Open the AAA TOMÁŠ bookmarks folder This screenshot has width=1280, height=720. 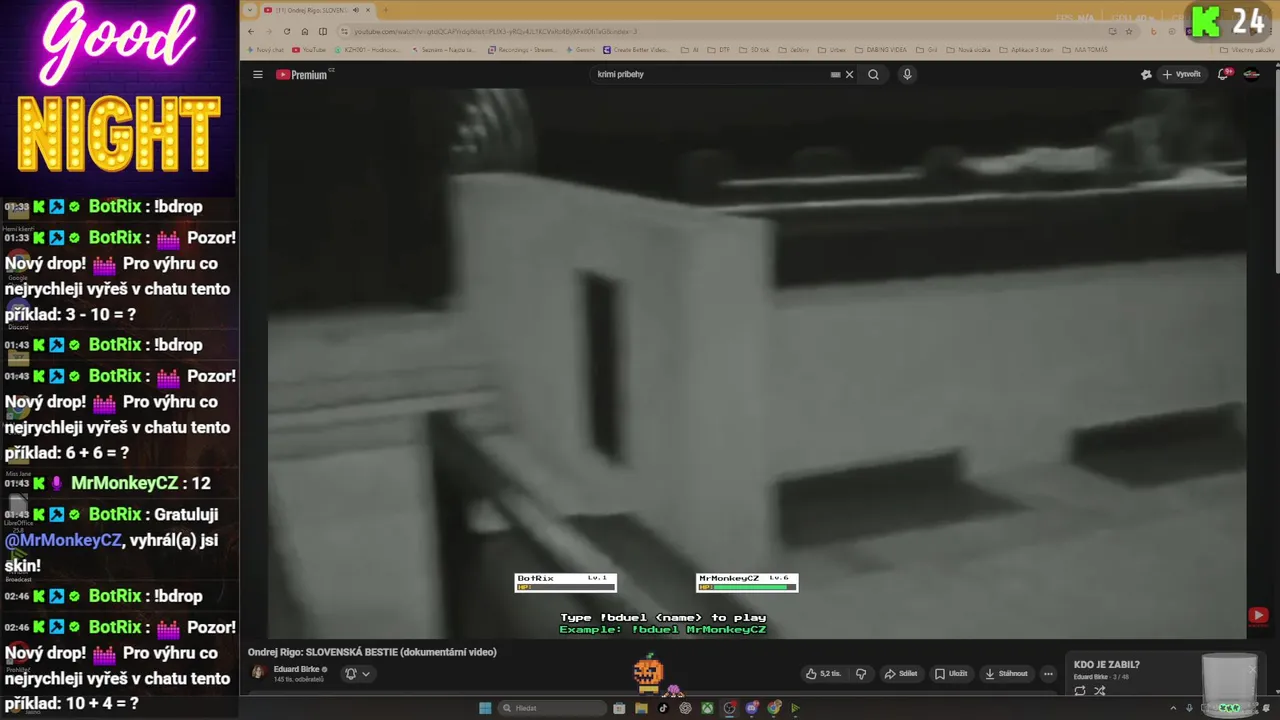click(1085, 49)
